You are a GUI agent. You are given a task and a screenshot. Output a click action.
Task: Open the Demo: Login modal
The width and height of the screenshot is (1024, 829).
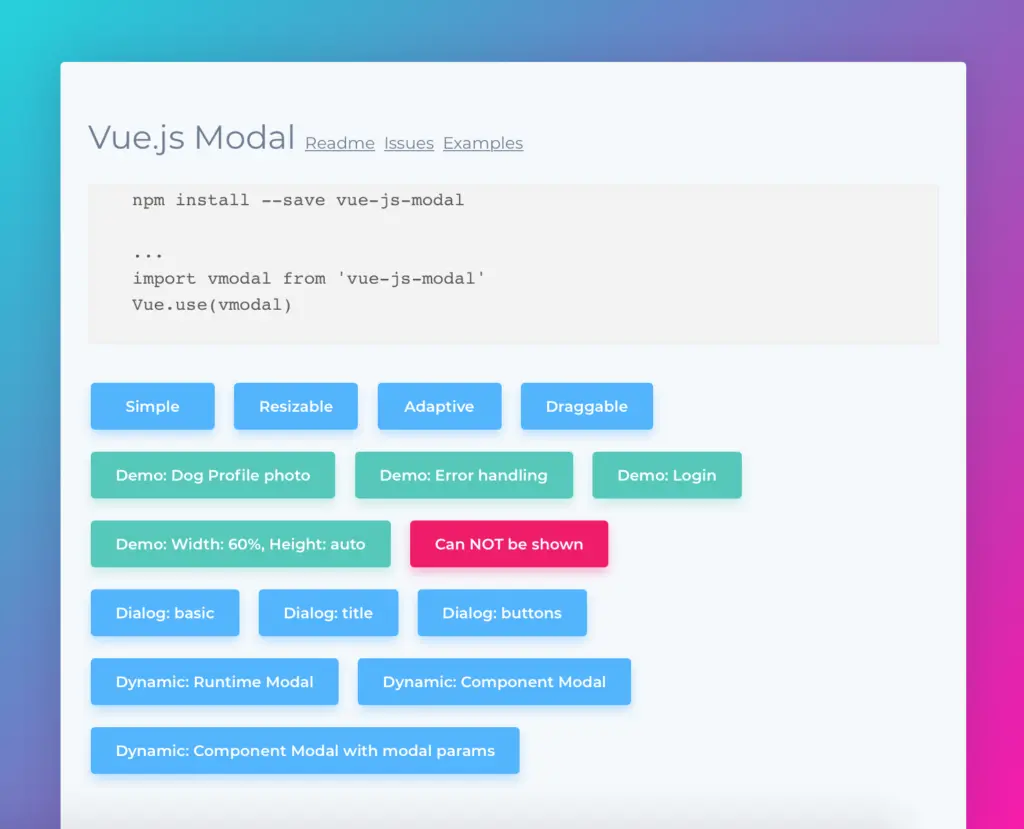pyautogui.click(x=666, y=475)
